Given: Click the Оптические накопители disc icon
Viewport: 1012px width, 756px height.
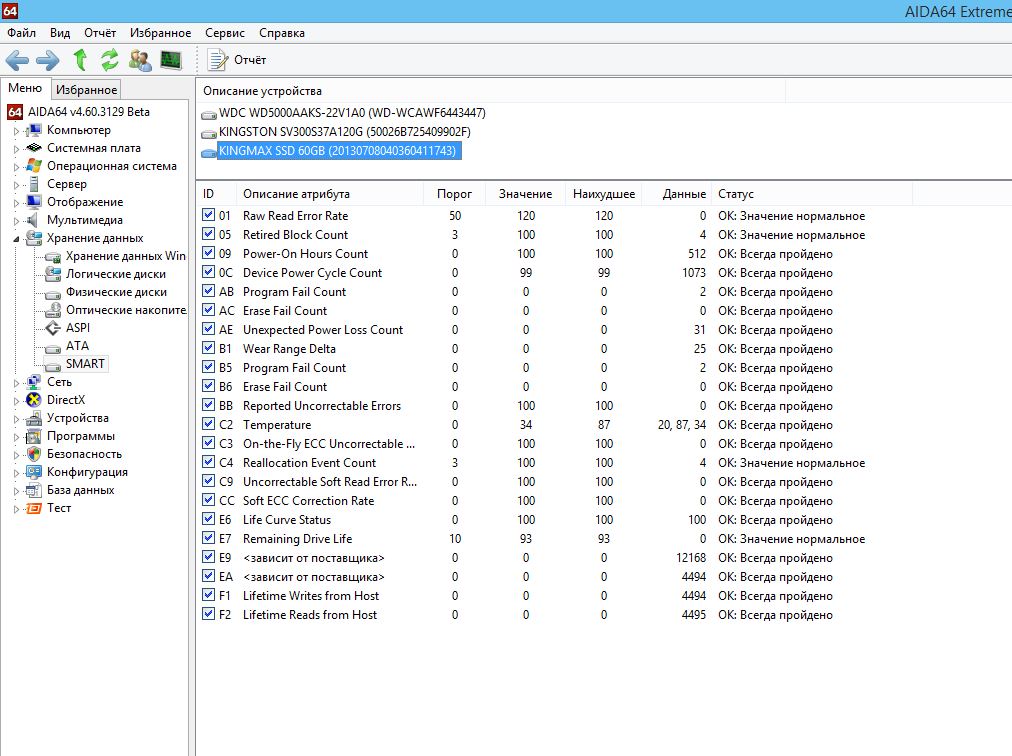Looking at the screenshot, I should point(53,310).
